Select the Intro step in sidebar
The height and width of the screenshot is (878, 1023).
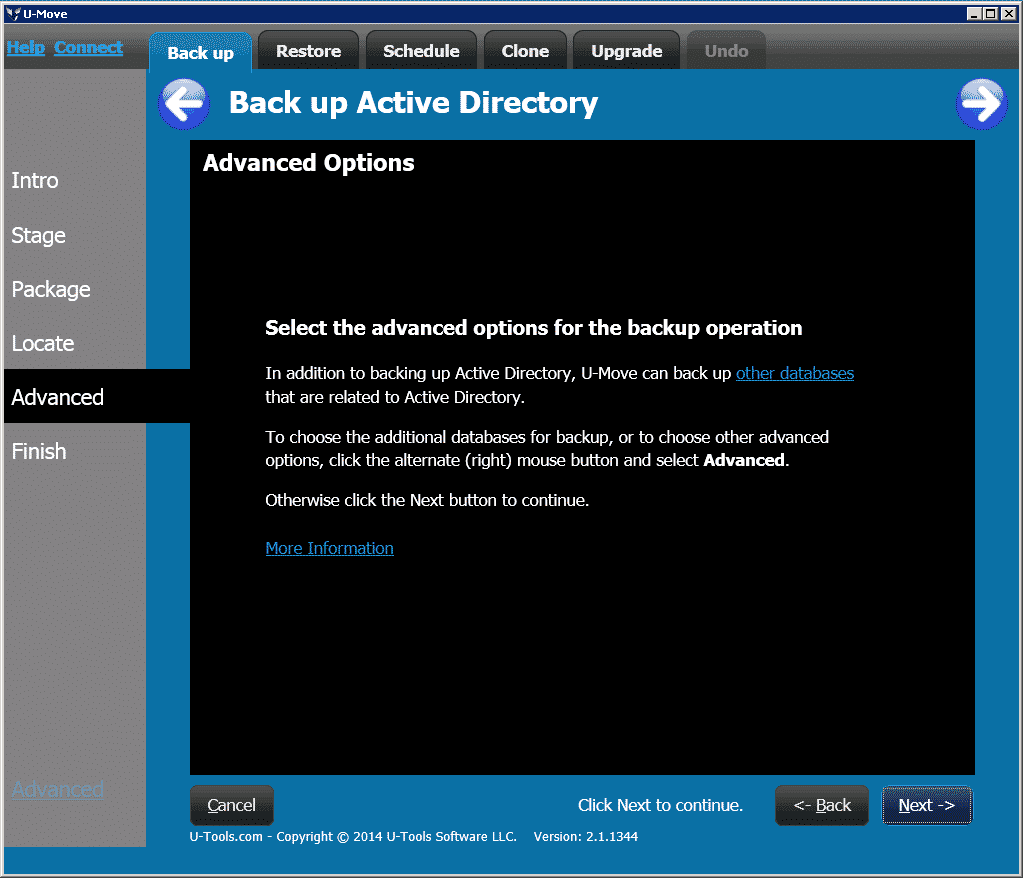[35, 181]
